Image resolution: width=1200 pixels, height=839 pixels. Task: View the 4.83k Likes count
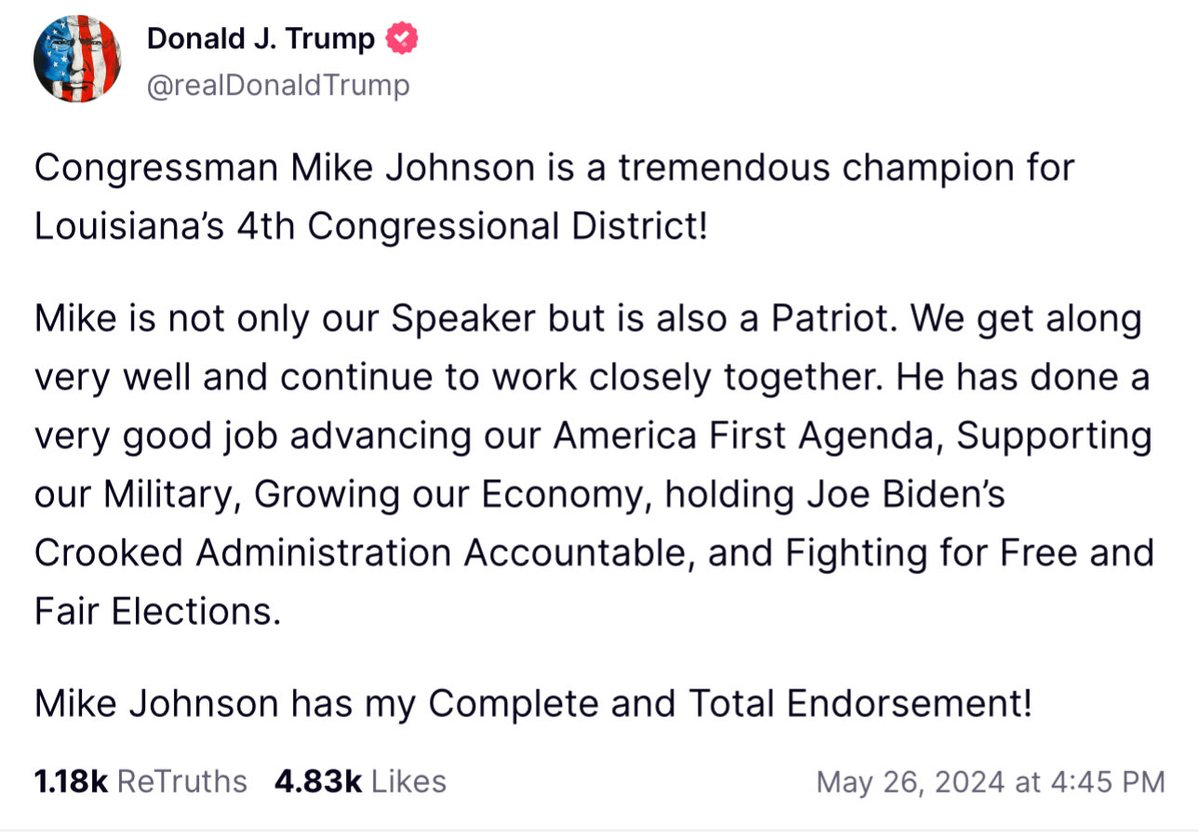pyautogui.click(x=318, y=781)
